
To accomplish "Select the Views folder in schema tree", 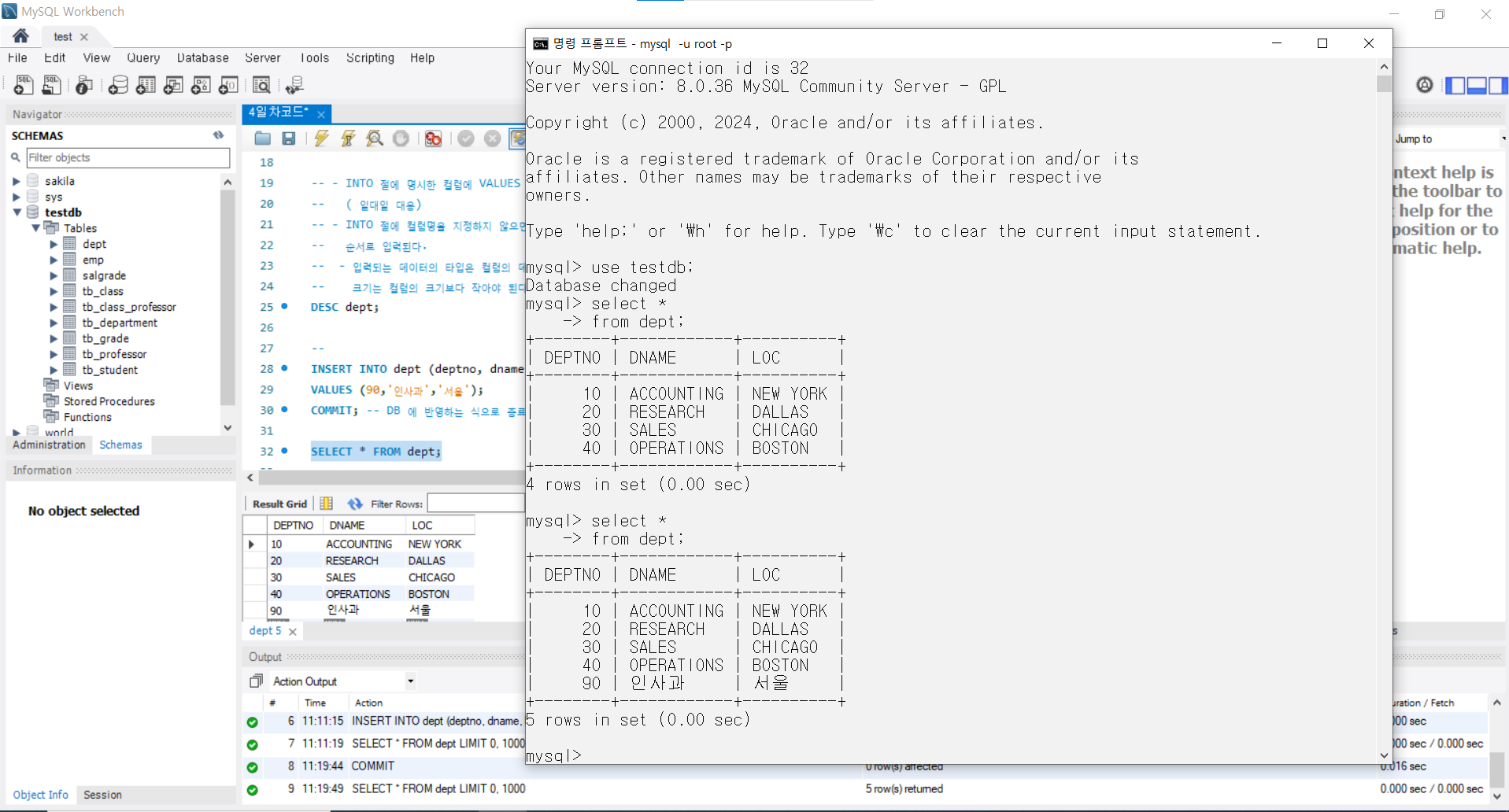I will coord(78,386).
